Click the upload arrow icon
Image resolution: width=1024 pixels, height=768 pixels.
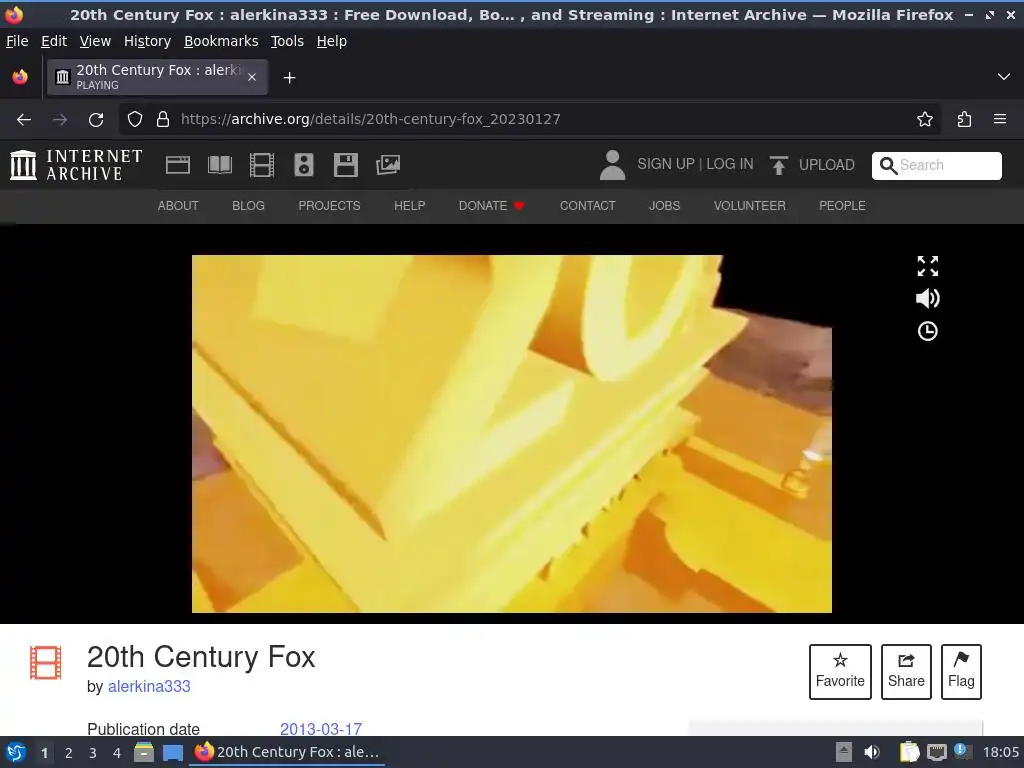tap(778, 165)
